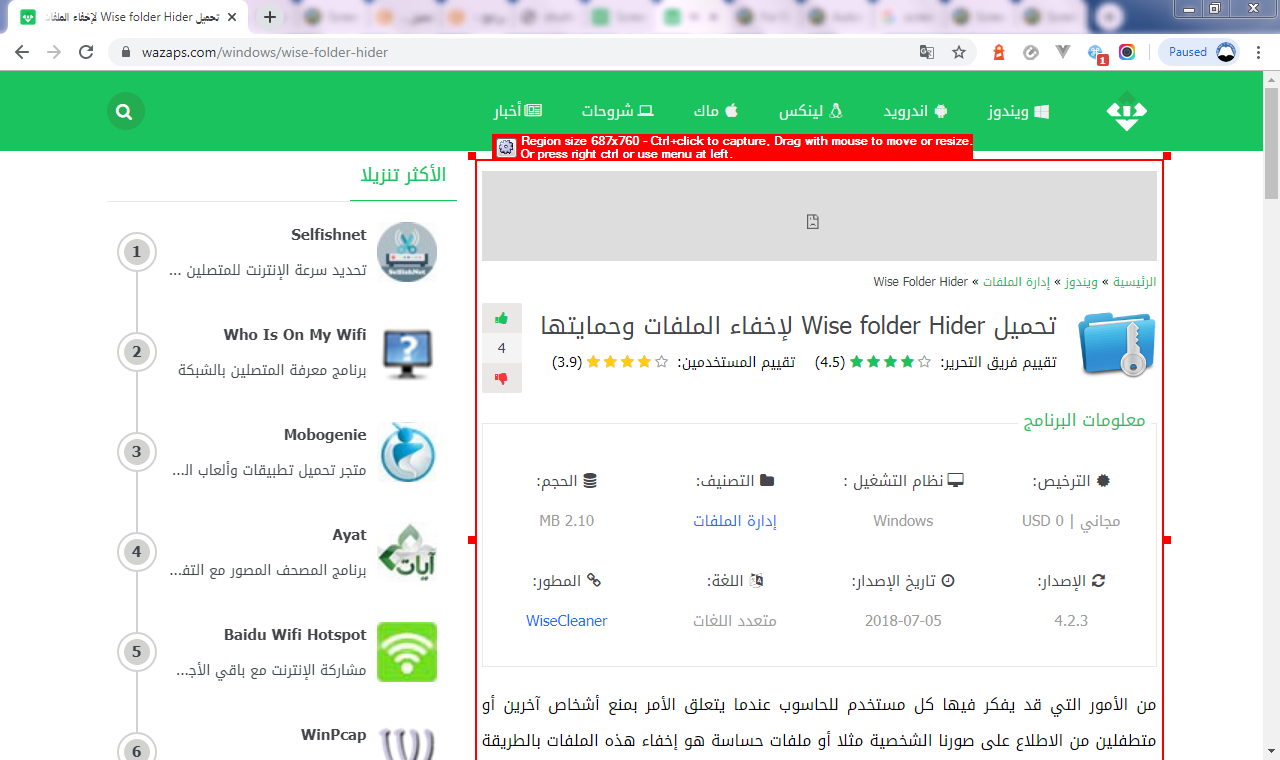Click the license value مجاني | USD 0
The width and height of the screenshot is (1280, 760).
click(x=1071, y=521)
